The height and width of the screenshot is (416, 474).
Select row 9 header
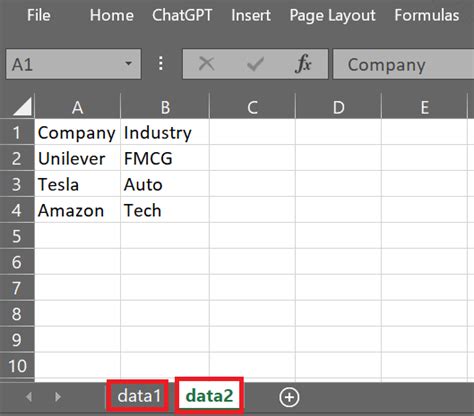(x=17, y=340)
